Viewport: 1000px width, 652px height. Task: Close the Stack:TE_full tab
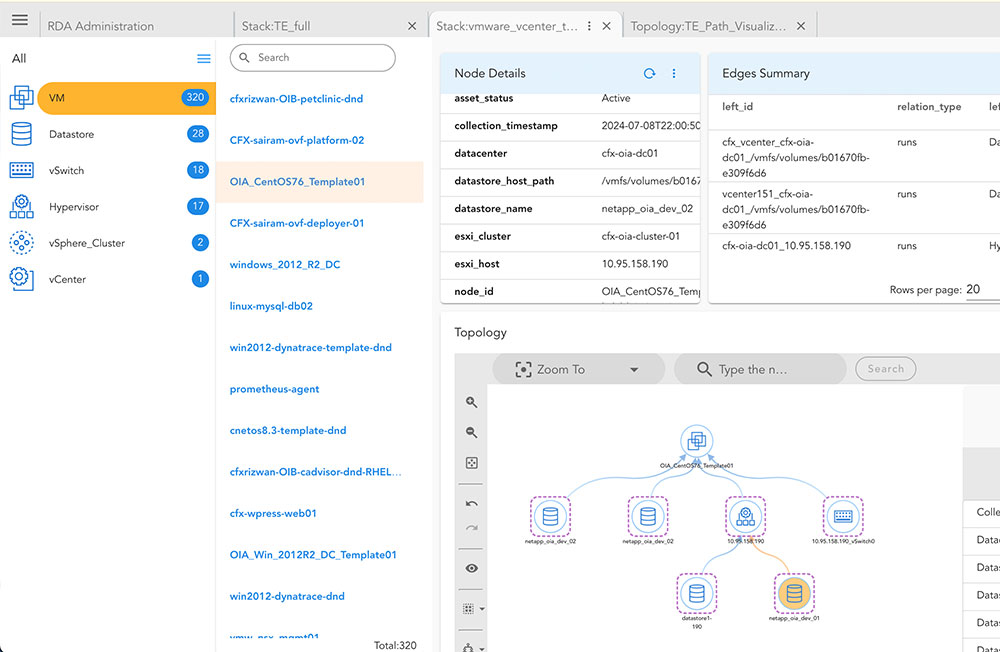click(412, 26)
